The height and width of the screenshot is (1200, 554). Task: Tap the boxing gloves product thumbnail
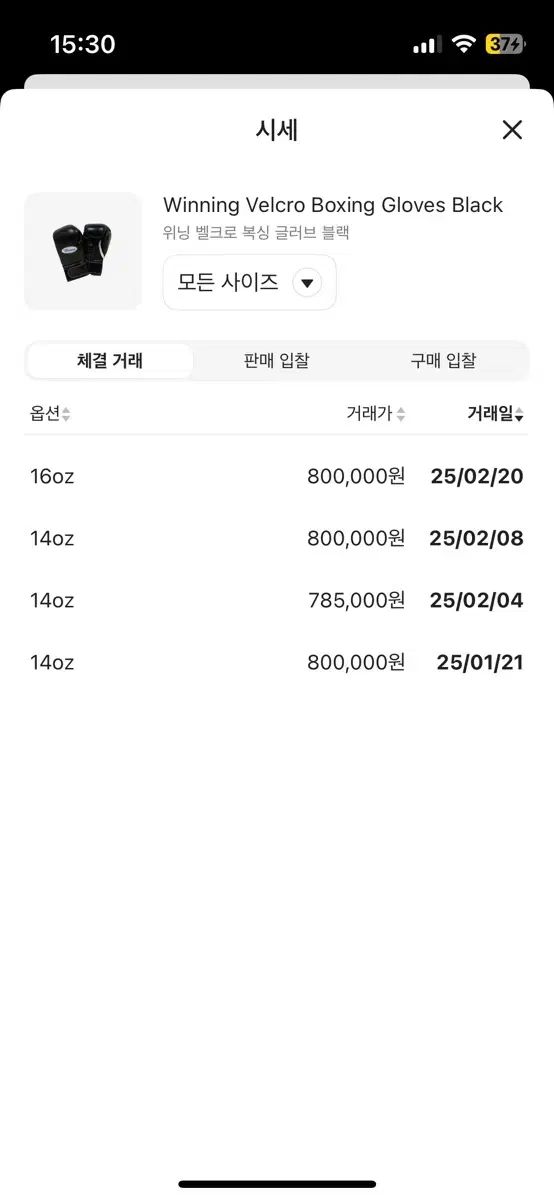pos(83,251)
